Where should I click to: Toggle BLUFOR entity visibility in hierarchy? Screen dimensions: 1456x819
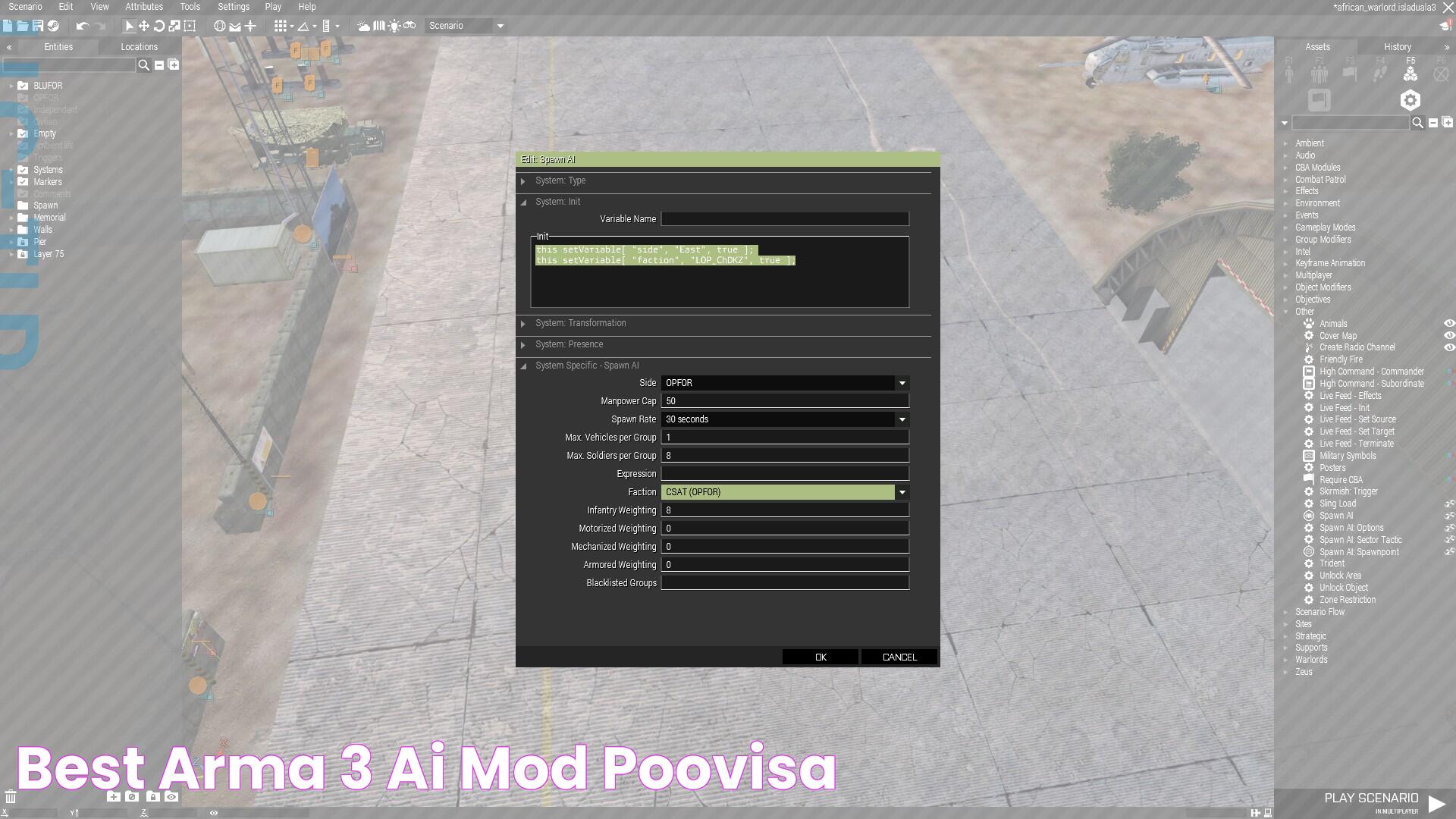(22, 85)
